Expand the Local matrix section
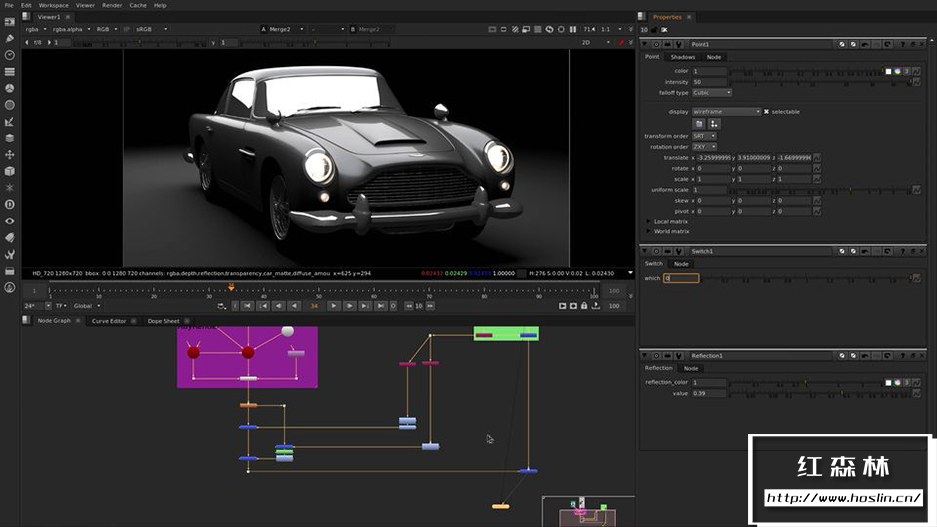 (x=649, y=221)
